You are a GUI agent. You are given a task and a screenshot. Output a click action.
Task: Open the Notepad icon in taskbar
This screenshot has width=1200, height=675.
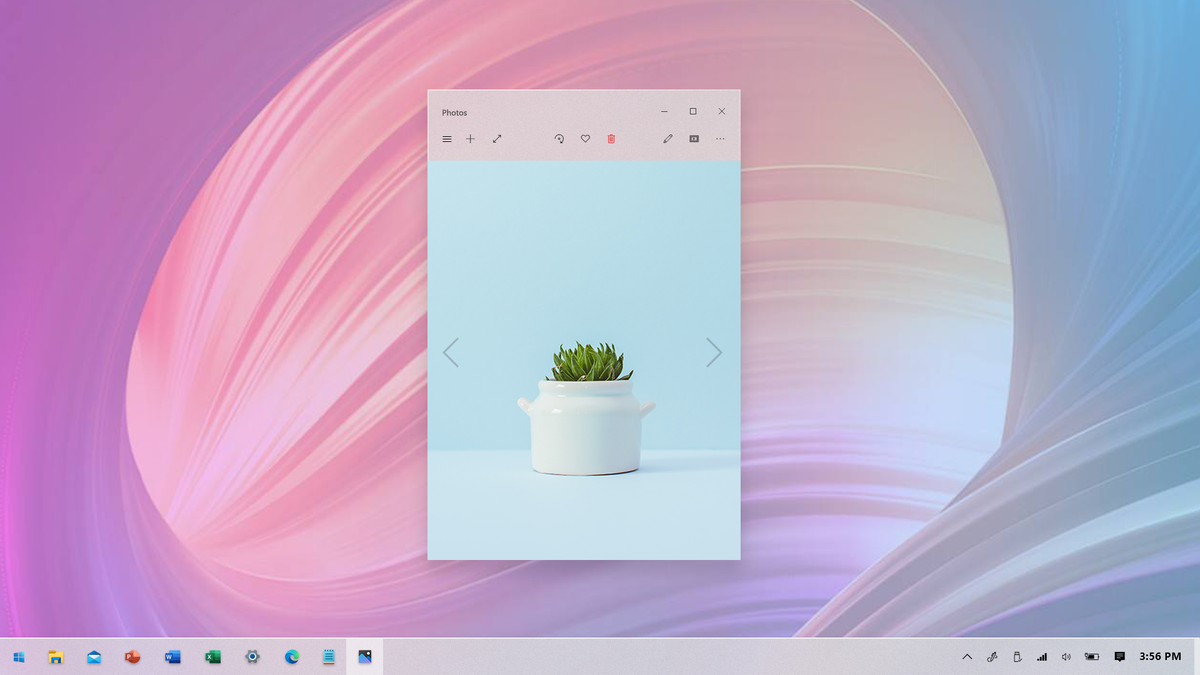point(329,657)
